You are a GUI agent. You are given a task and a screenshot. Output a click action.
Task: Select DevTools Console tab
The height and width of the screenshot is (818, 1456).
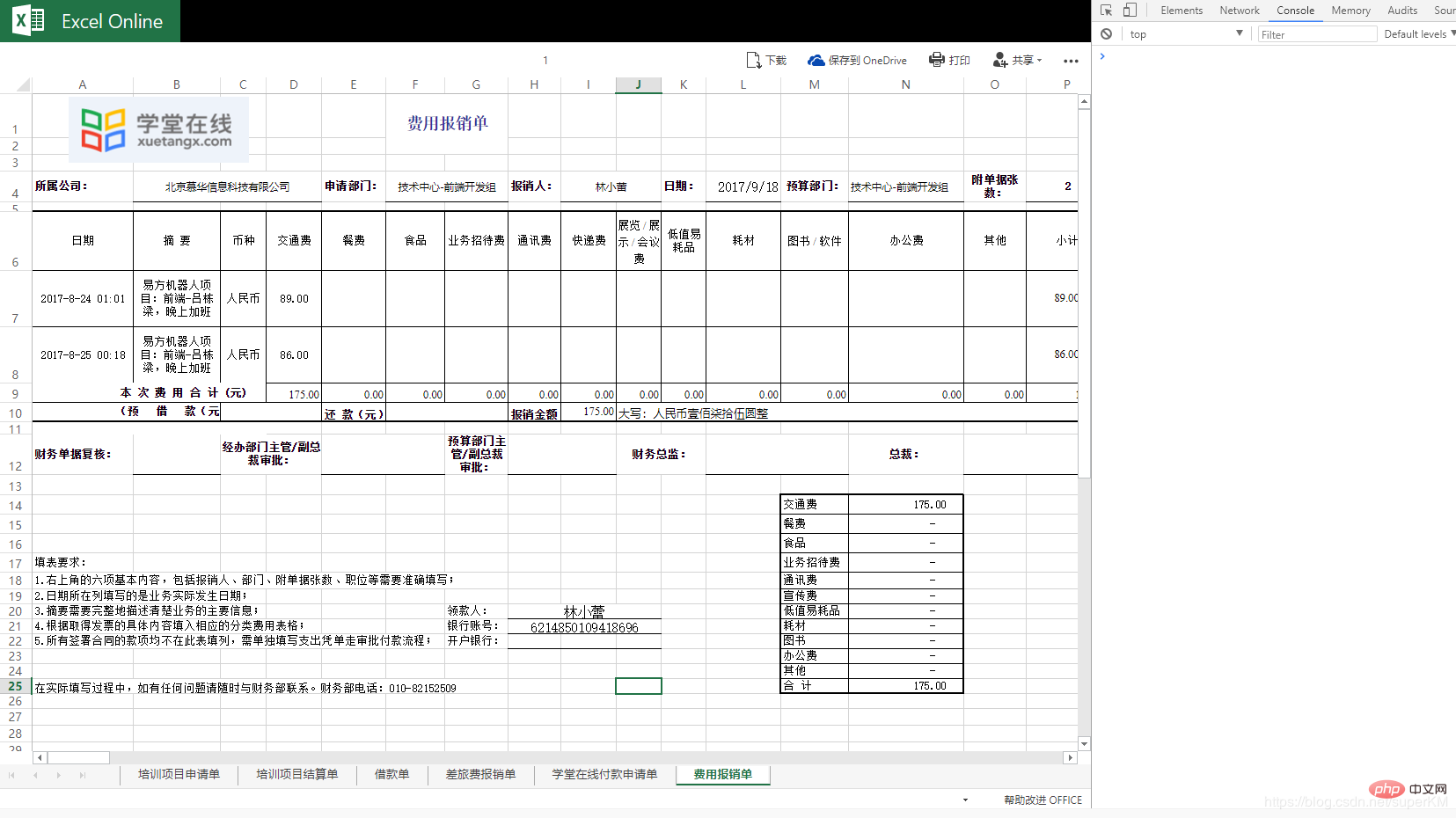[1295, 11]
